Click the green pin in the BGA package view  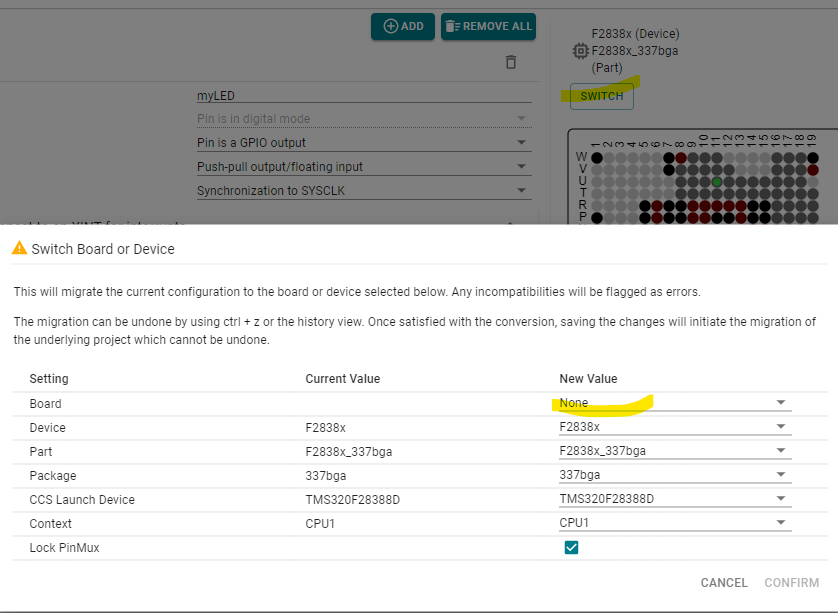tap(717, 182)
